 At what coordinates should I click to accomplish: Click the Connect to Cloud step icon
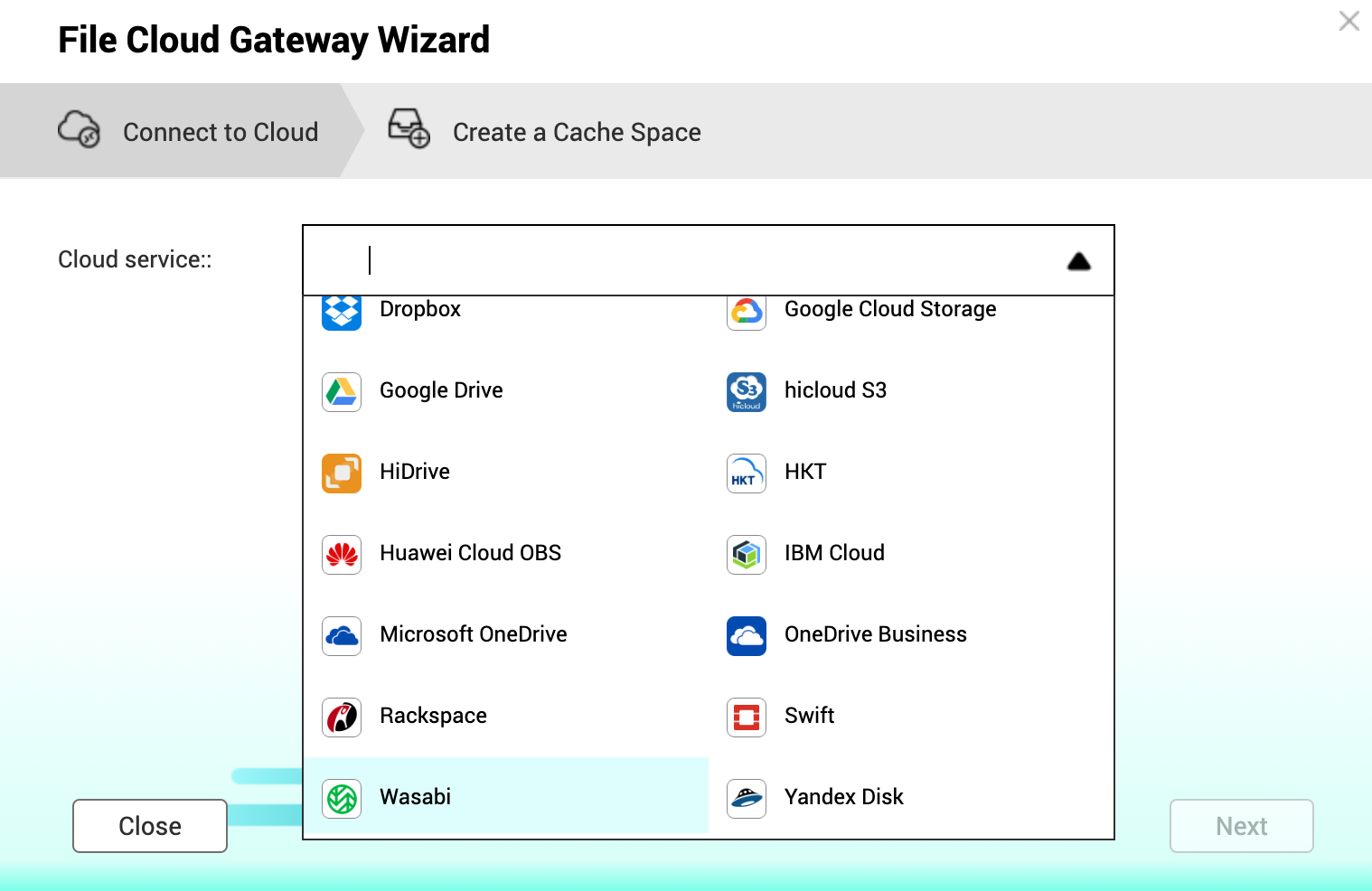tap(80, 129)
